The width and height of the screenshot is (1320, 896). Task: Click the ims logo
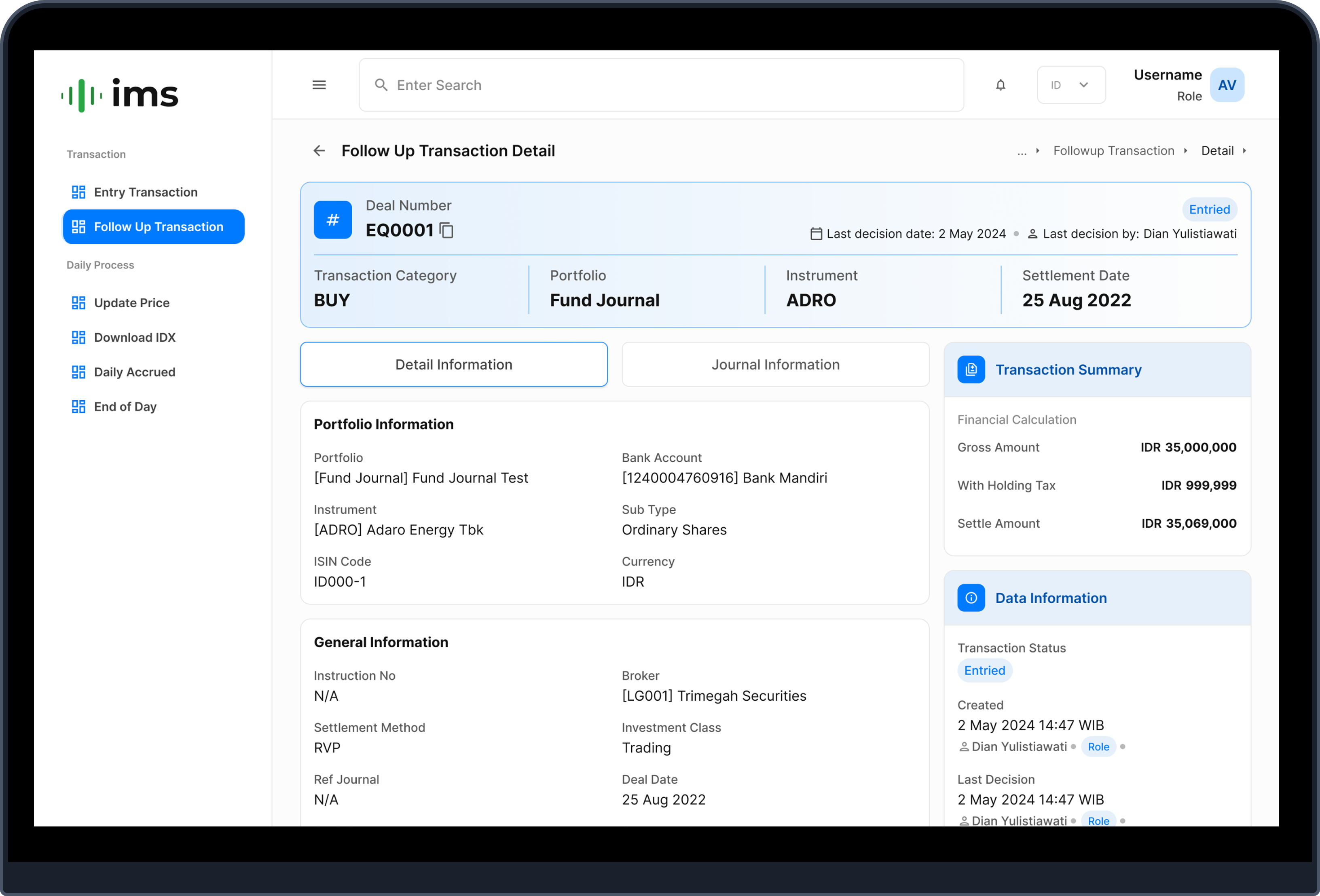120,94
